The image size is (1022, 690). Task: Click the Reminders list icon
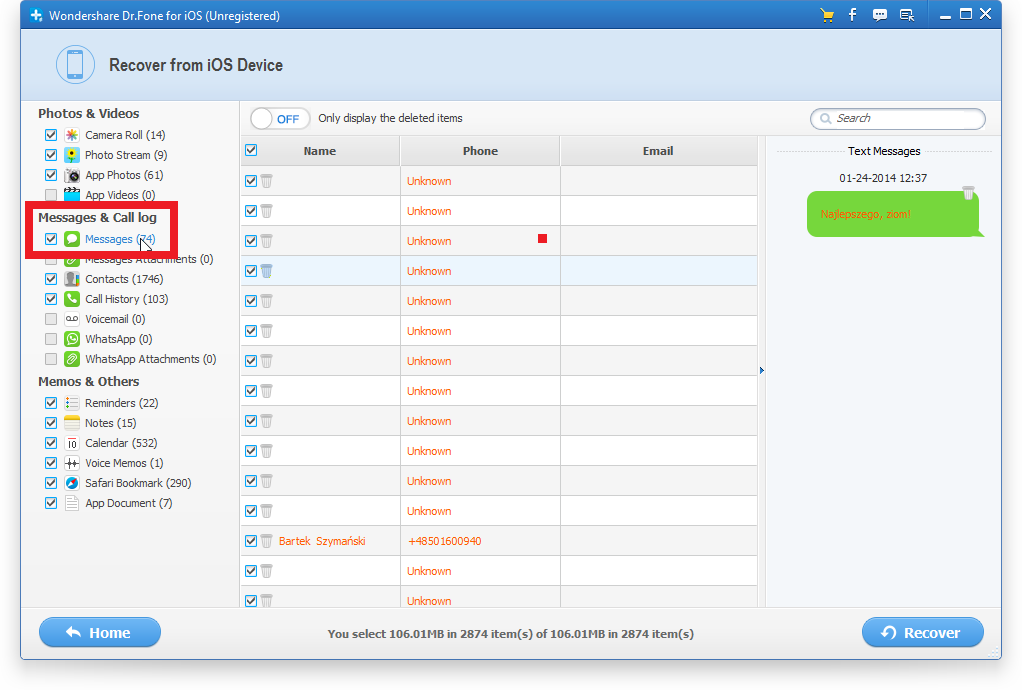(x=72, y=403)
